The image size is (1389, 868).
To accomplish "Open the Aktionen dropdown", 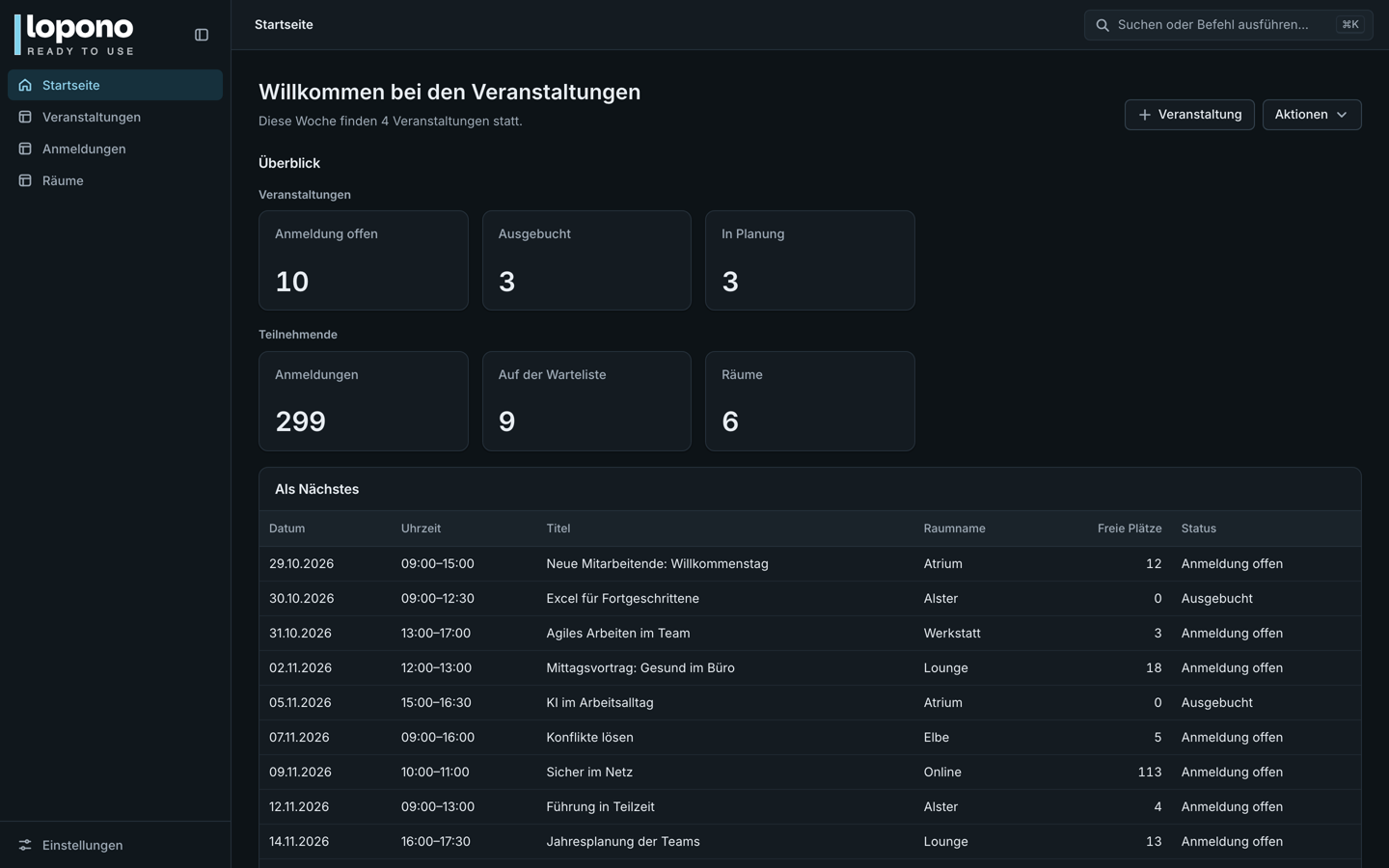I will pyautogui.click(x=1312, y=115).
